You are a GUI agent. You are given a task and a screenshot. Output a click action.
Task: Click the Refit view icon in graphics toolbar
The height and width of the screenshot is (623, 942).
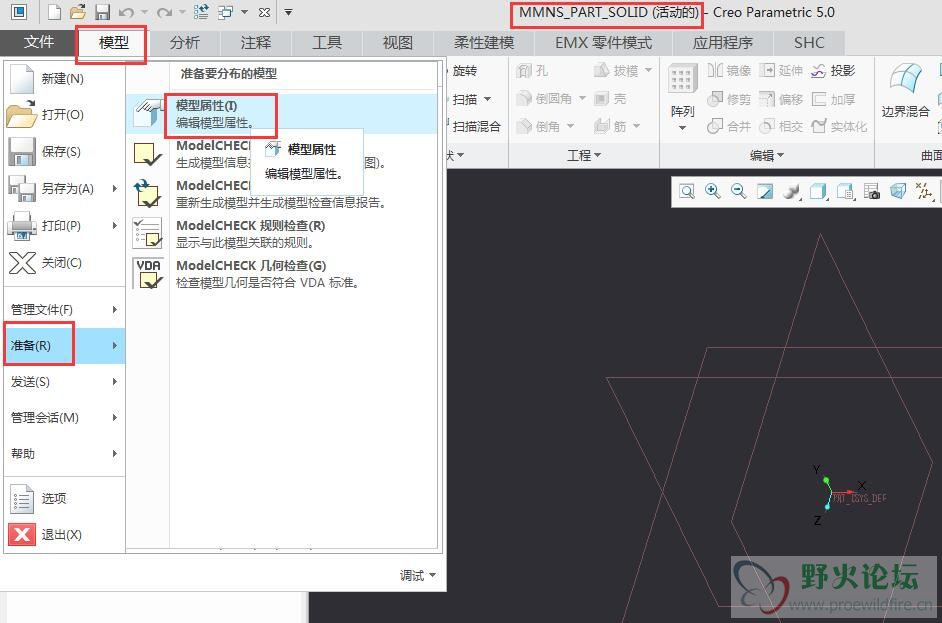pos(687,191)
